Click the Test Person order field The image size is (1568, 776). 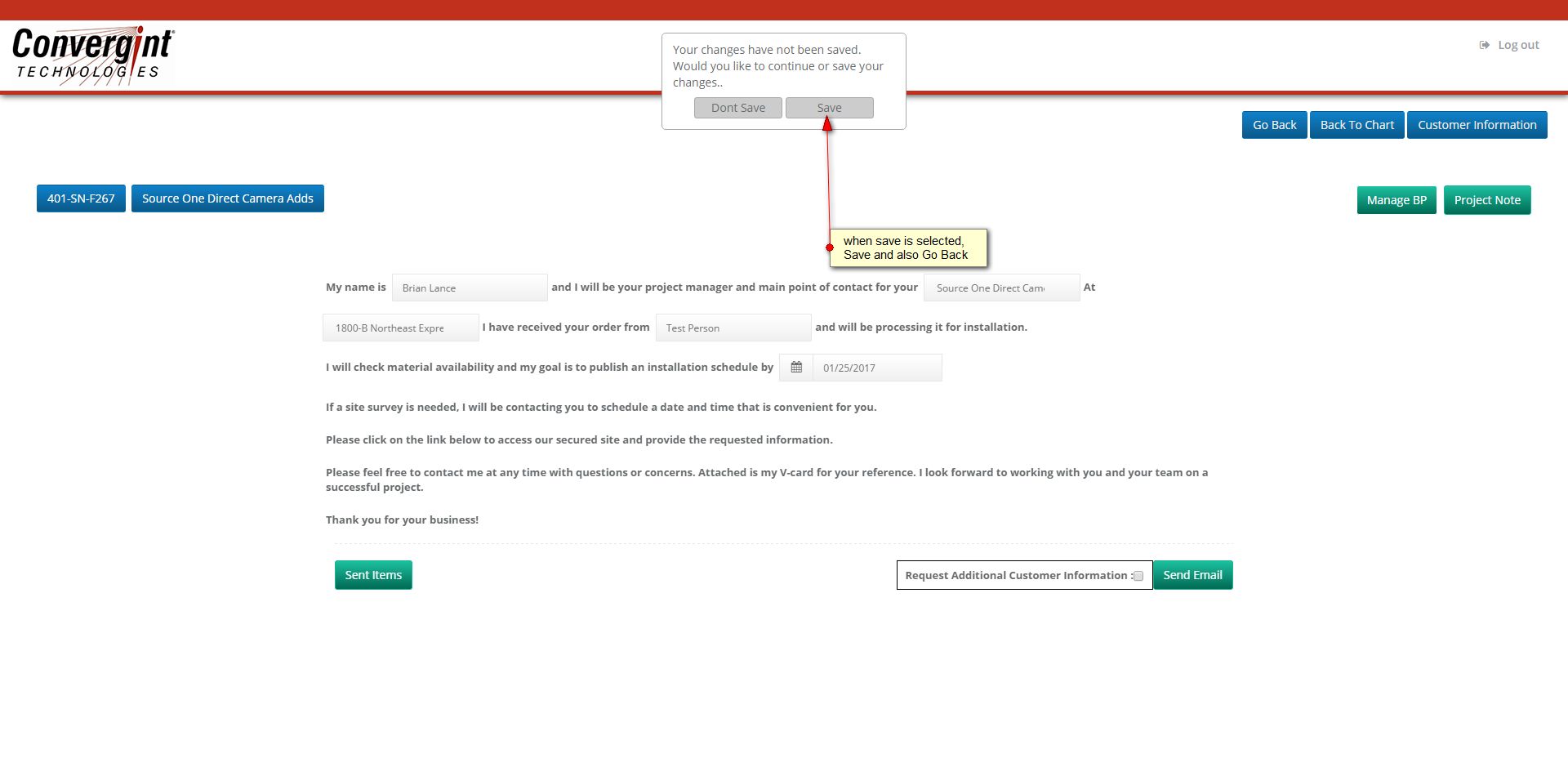(x=733, y=328)
